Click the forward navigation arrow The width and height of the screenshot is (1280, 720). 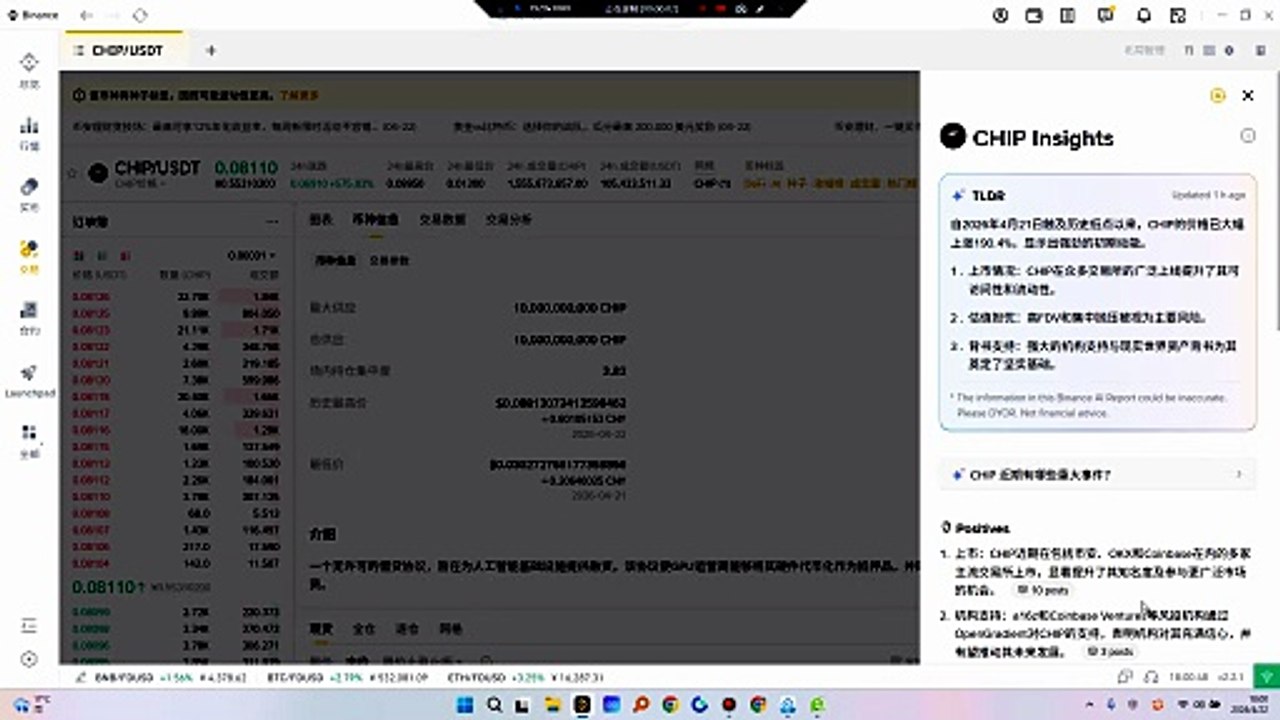point(113,15)
